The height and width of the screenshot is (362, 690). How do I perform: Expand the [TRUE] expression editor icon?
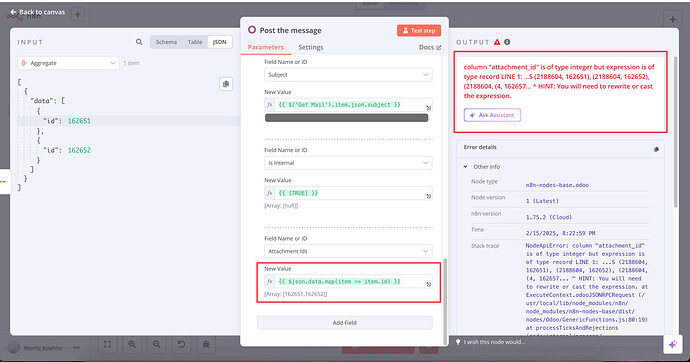pyautogui.click(x=428, y=196)
